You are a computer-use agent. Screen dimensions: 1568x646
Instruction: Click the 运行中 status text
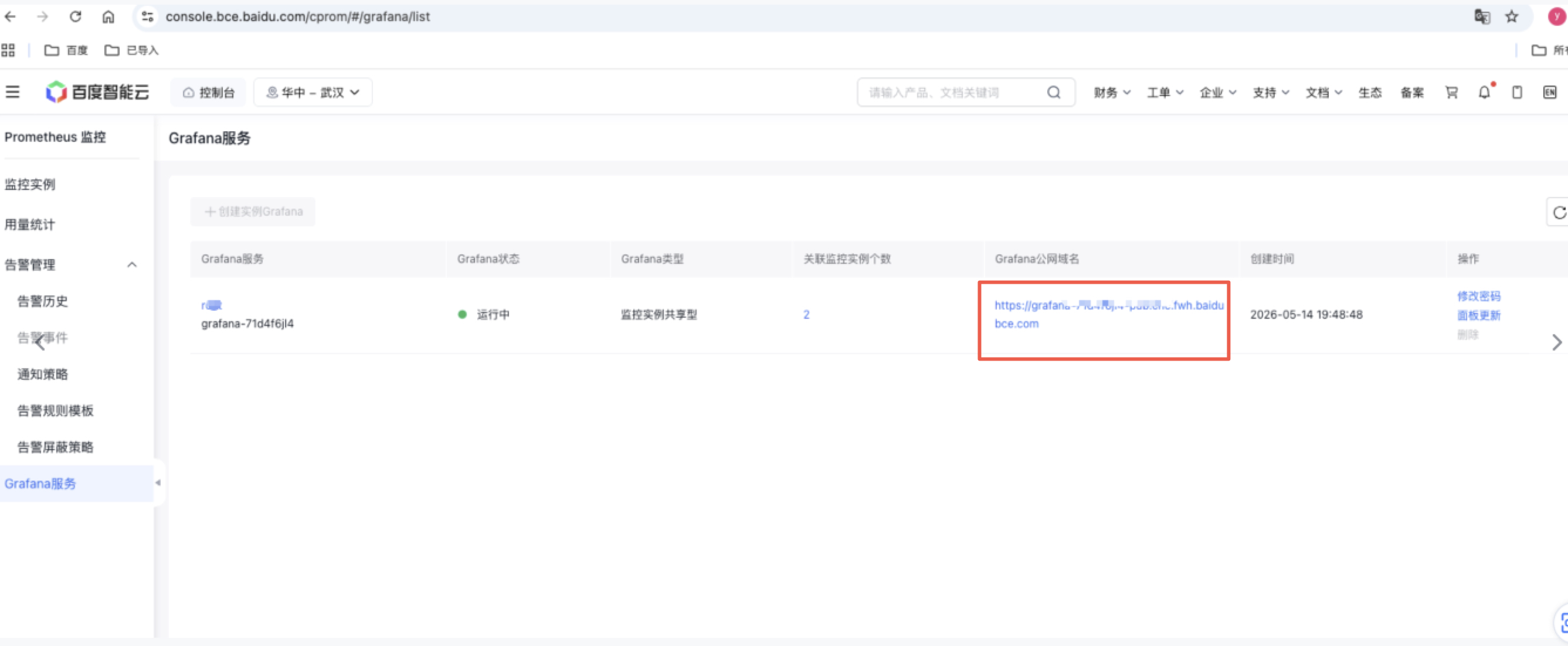[x=493, y=314]
